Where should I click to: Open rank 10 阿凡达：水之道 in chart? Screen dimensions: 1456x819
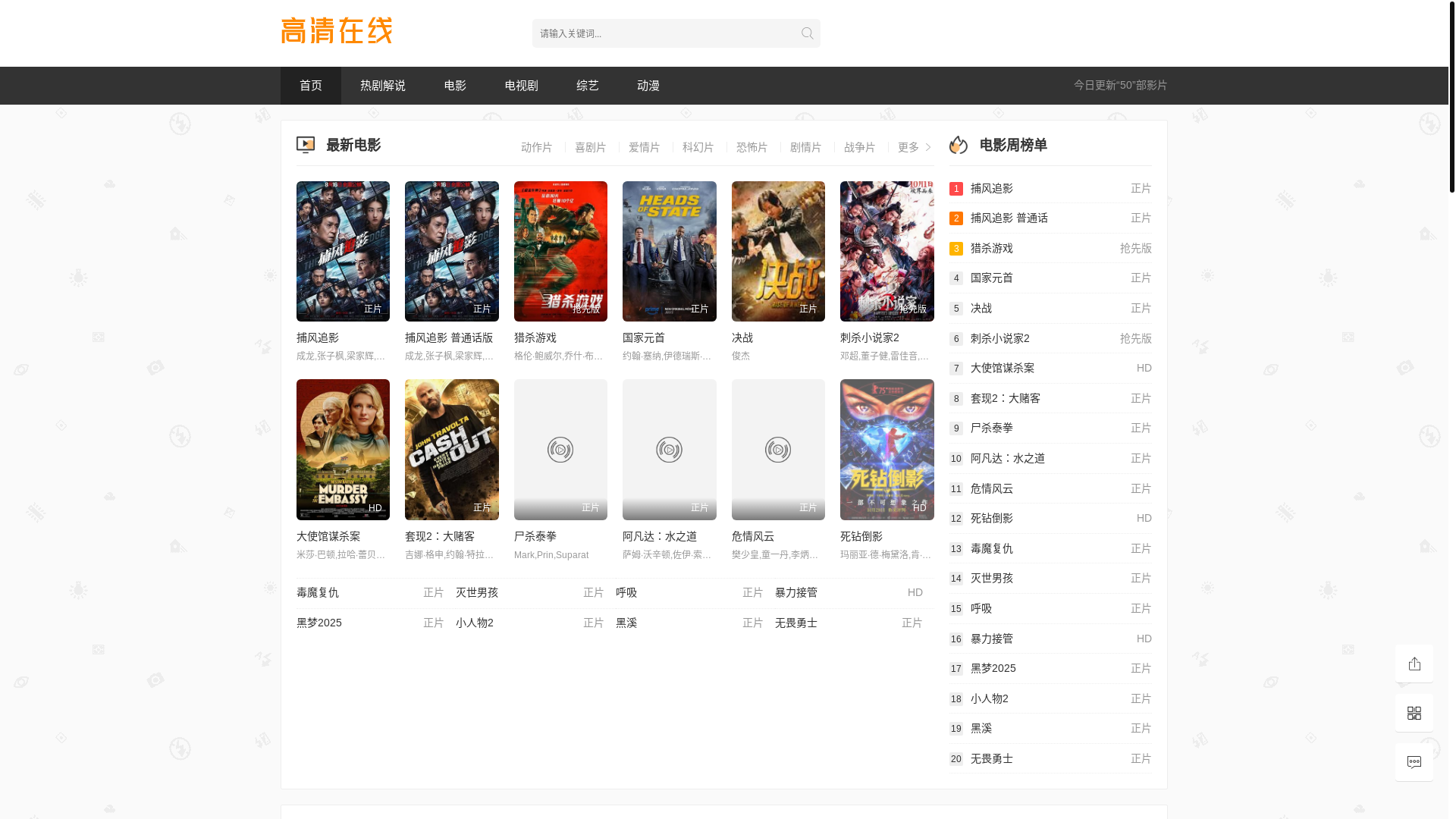pyautogui.click(x=1050, y=458)
